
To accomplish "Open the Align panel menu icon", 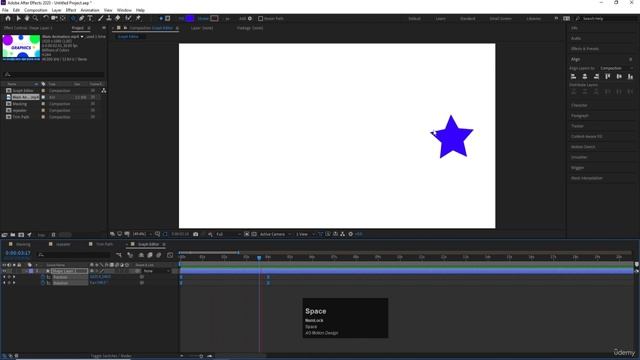I will point(631,59).
